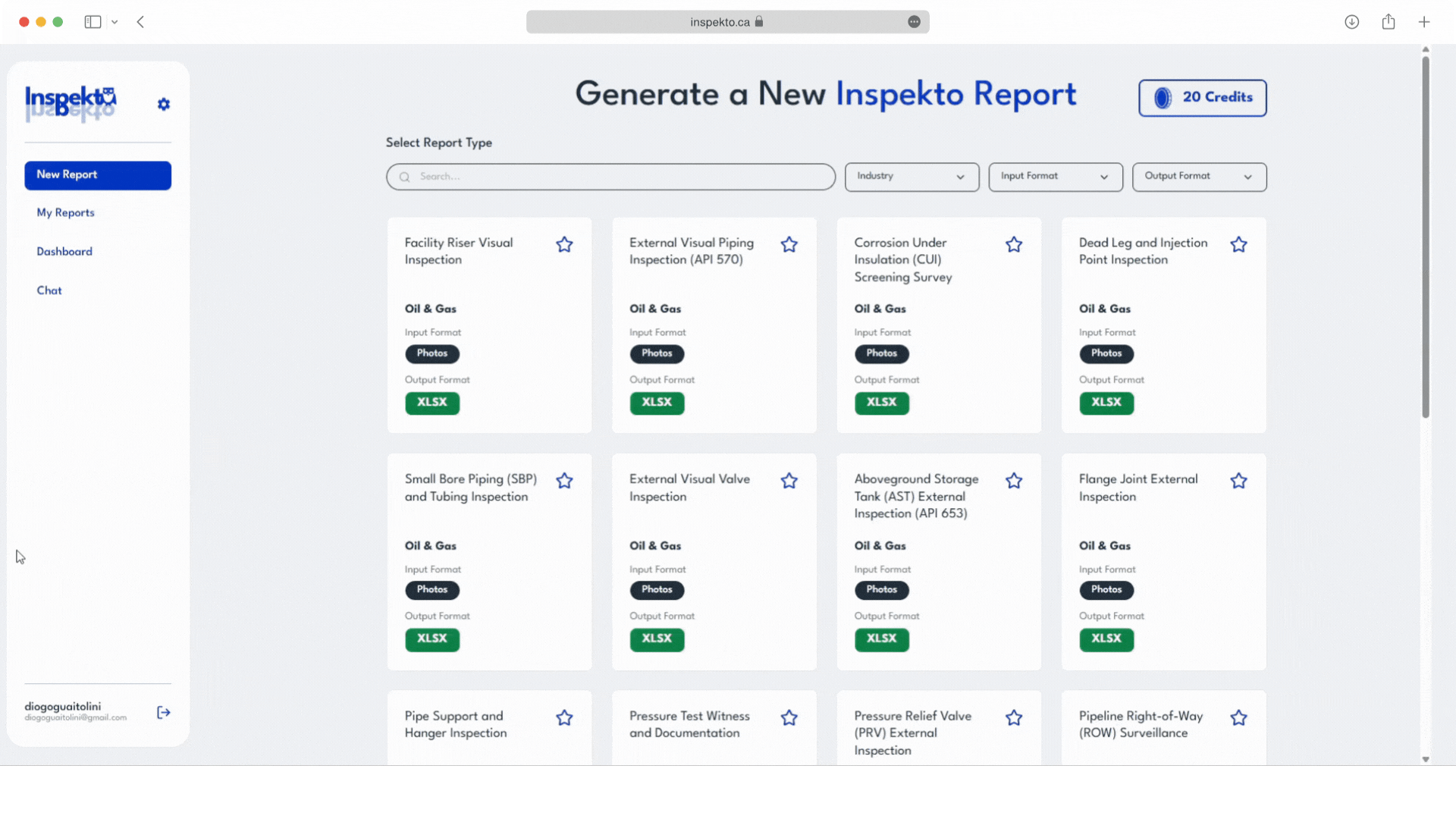Click the page vertical scrollbar thumb

(x=1426, y=235)
